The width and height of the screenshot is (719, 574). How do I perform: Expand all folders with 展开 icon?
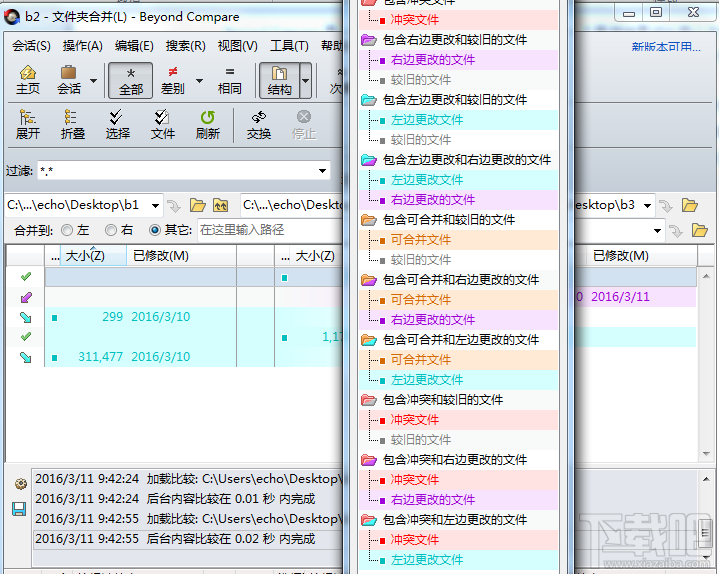pos(28,124)
